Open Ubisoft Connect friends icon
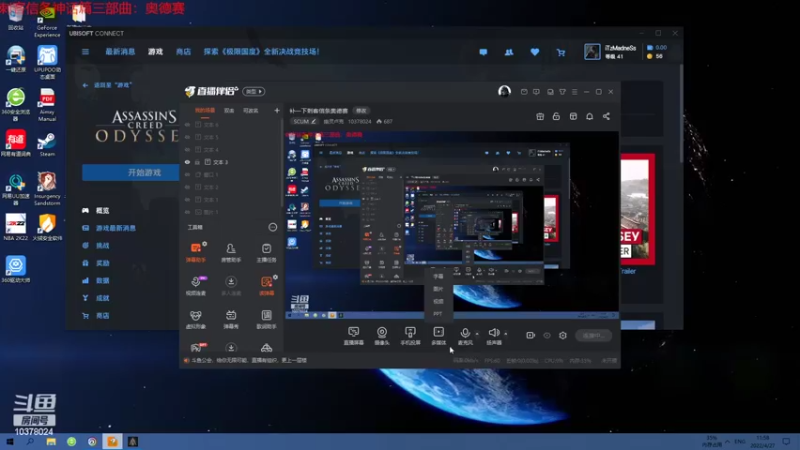Viewport: 800px width, 450px height. [x=509, y=52]
